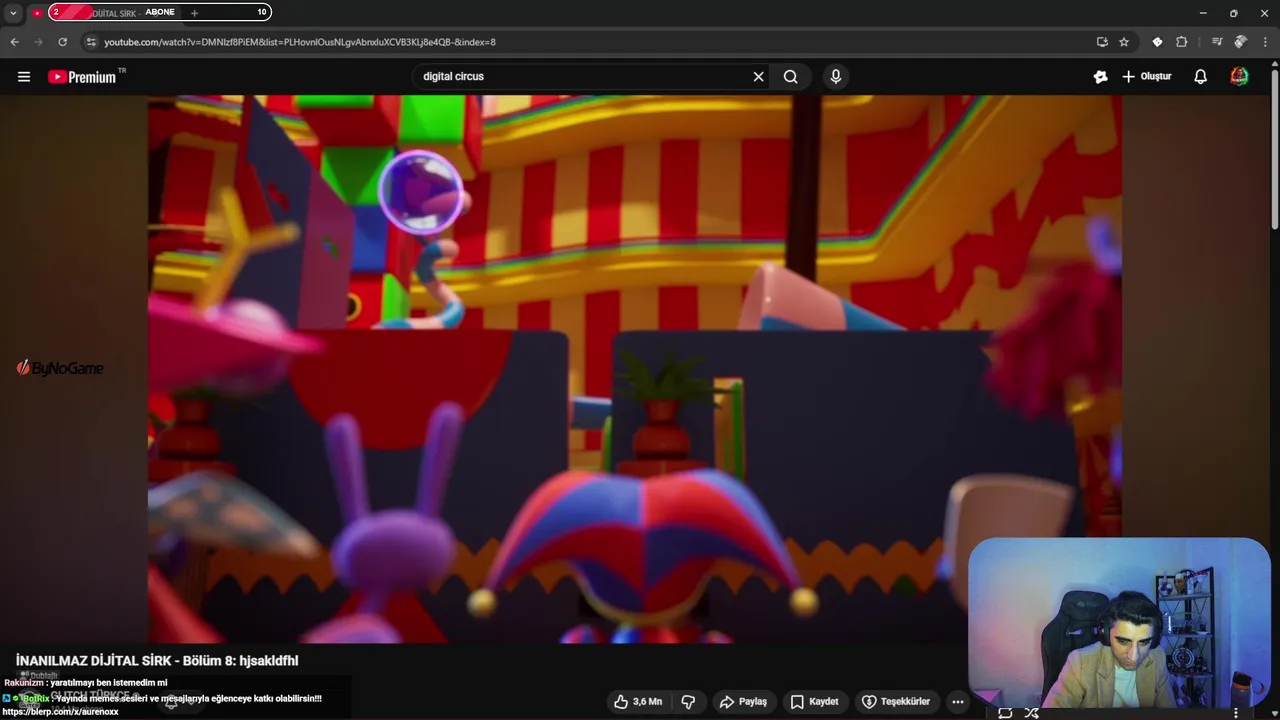The width and height of the screenshot is (1280, 720).
Task: Start voice search with microphone
Action: coord(836,77)
